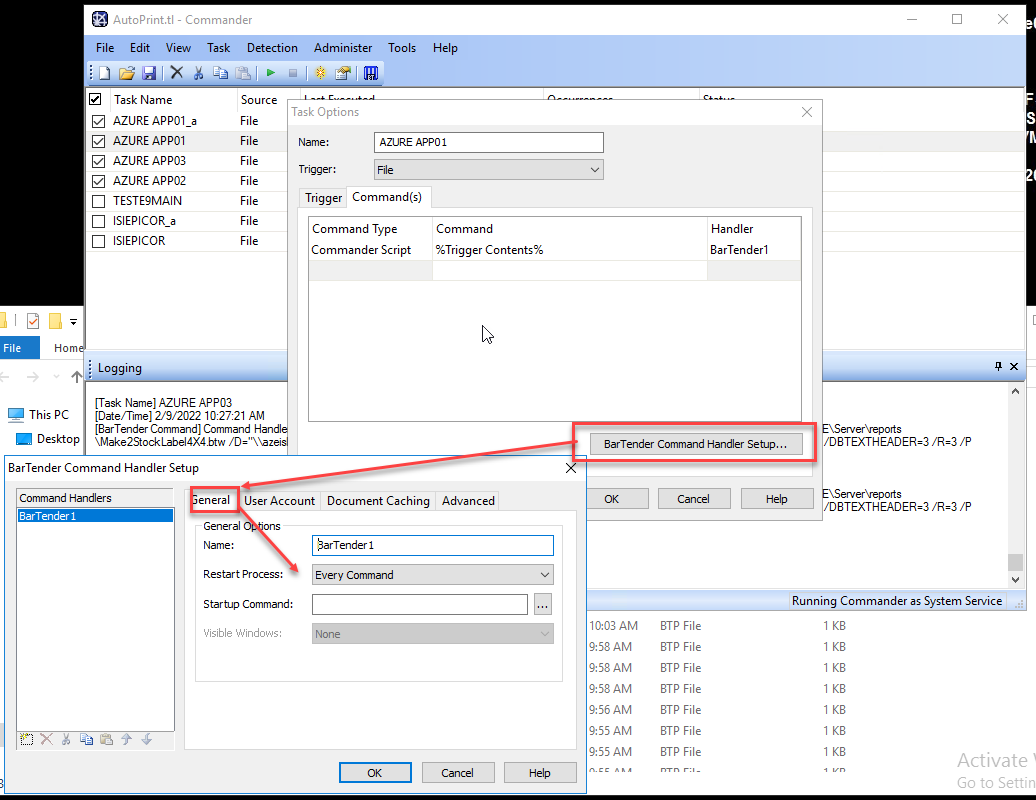Screen dimensions: 1036x800
Task: Uncheck the AZURE APP02 task checkbox
Action: (98, 181)
